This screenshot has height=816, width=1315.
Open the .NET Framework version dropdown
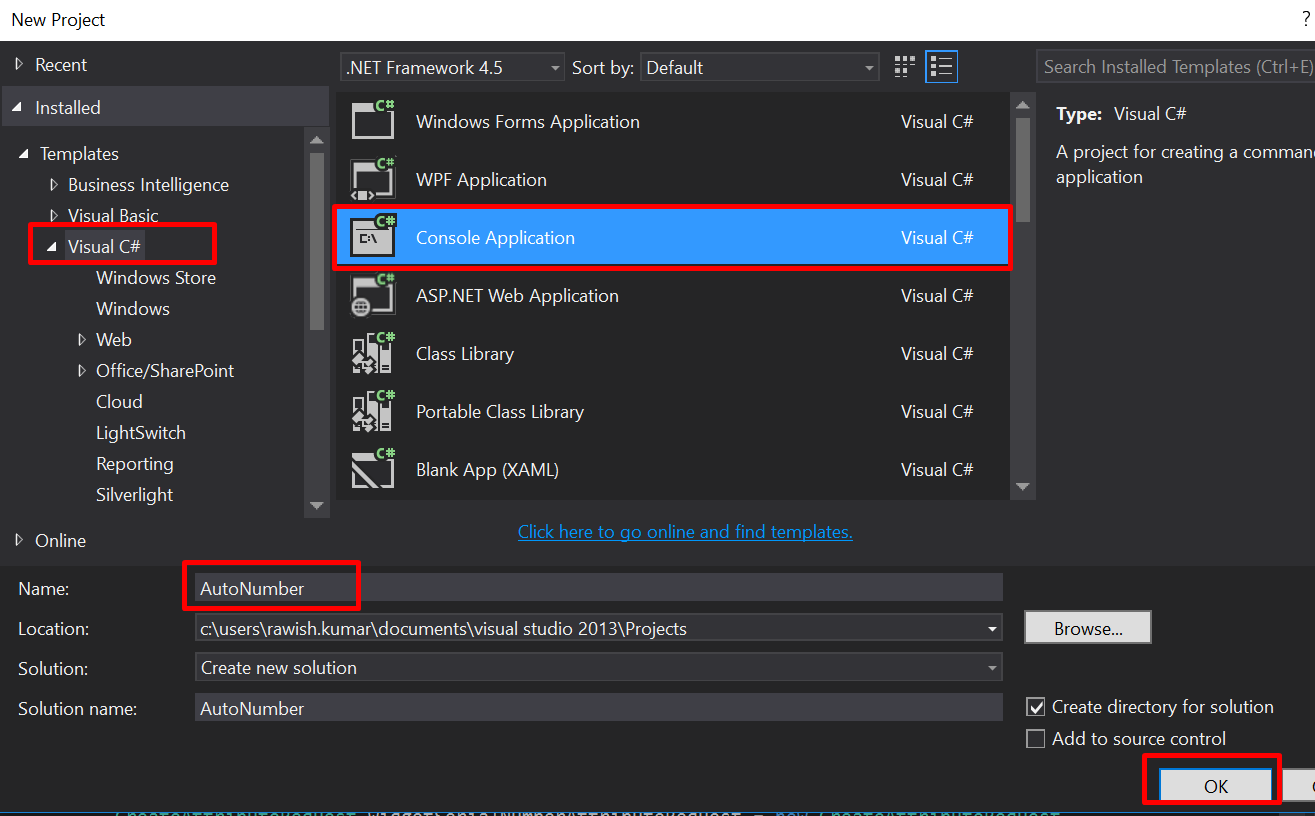point(452,67)
